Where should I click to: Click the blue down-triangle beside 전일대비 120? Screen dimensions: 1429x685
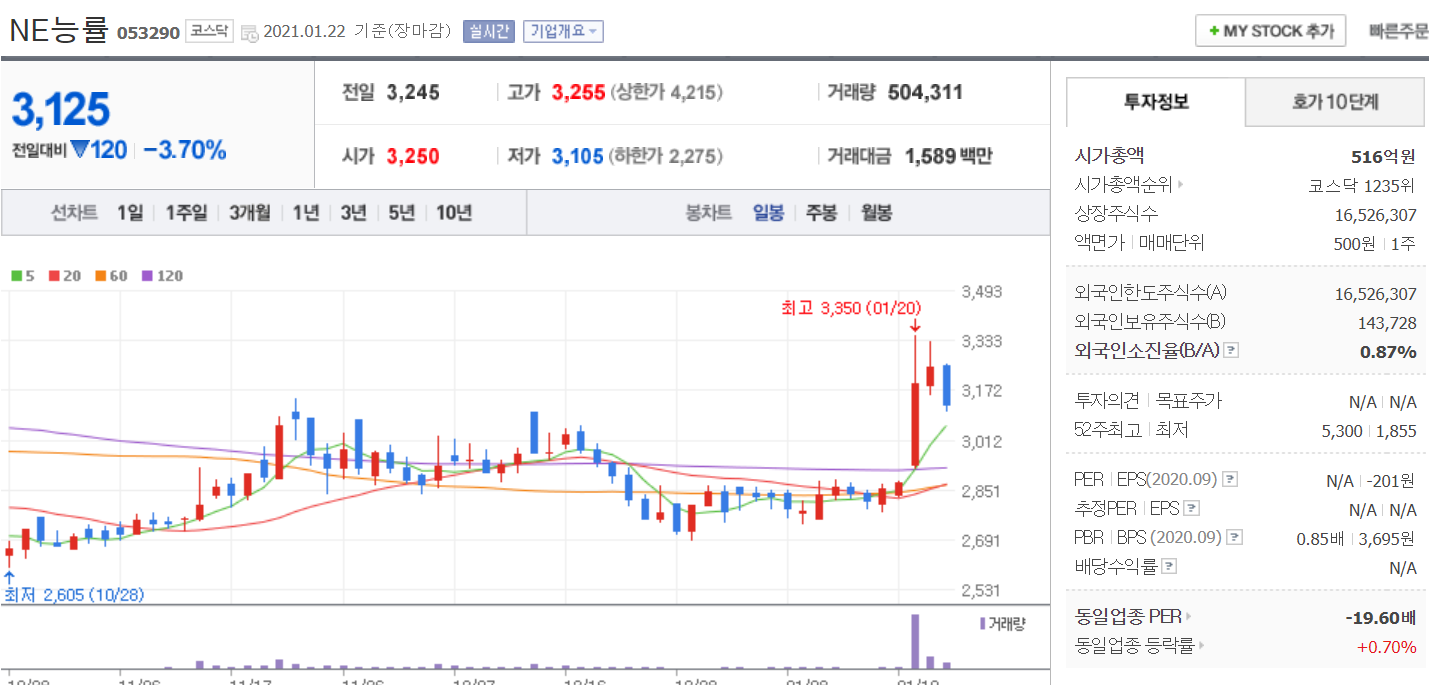coord(81,150)
